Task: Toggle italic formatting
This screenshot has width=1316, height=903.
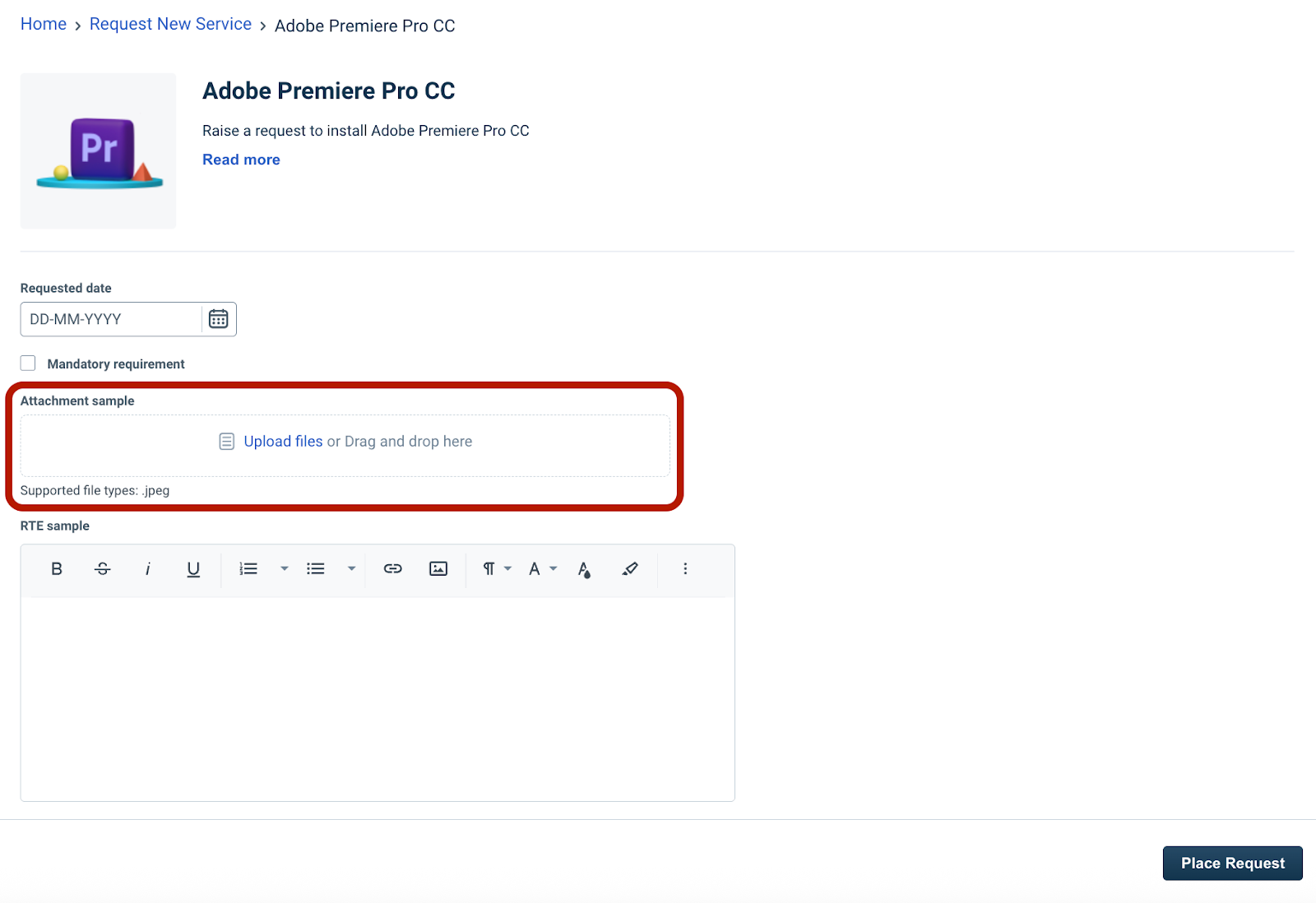Action: [148, 568]
